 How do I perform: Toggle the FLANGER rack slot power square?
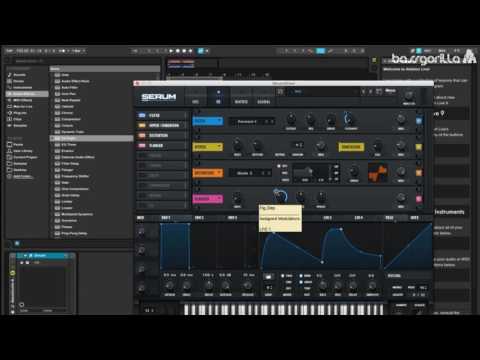click(x=142, y=145)
